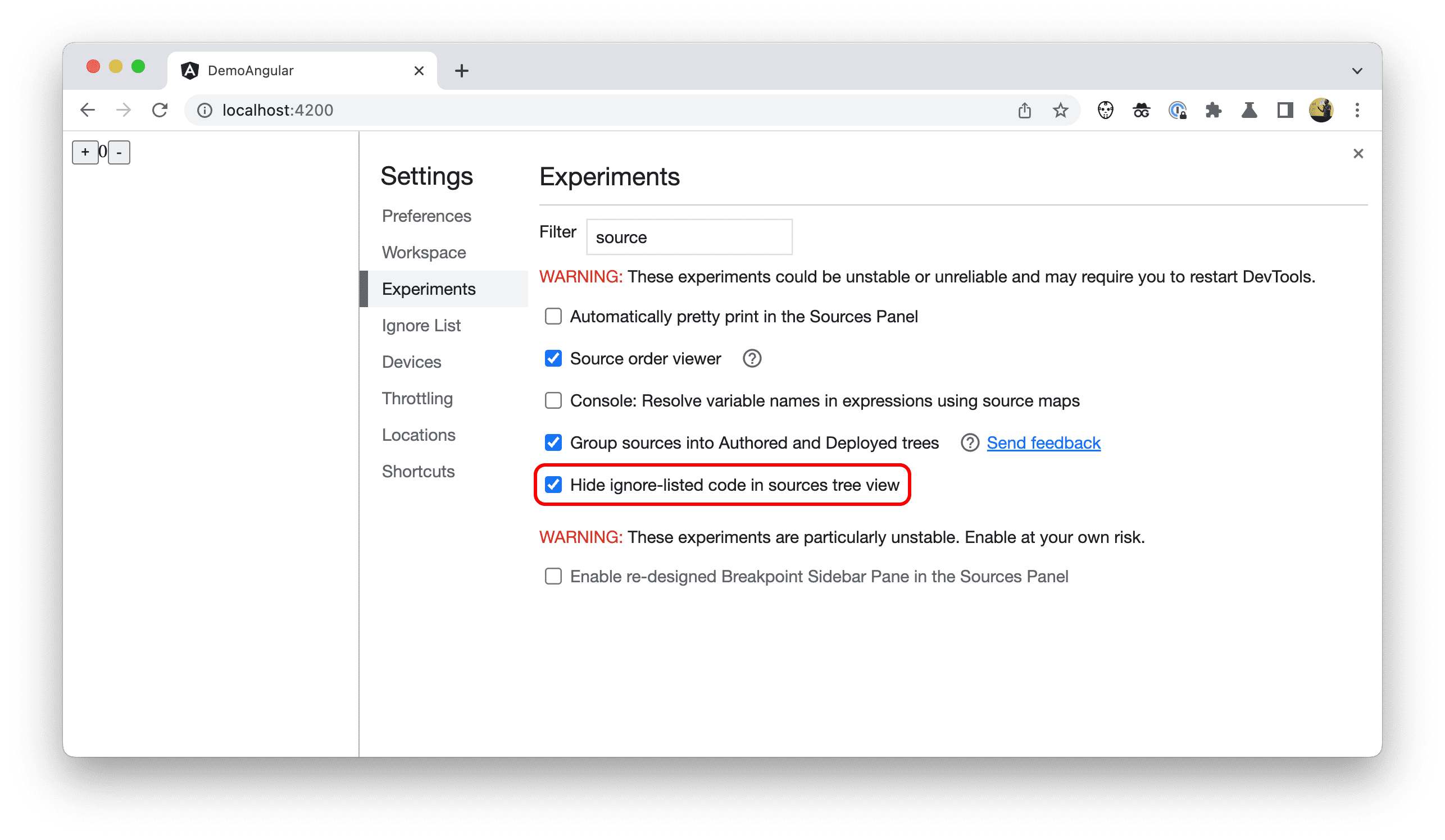Screen dimensions: 1445x840
Task: Enable Console Resolve variable names checkbox
Action: (x=553, y=400)
